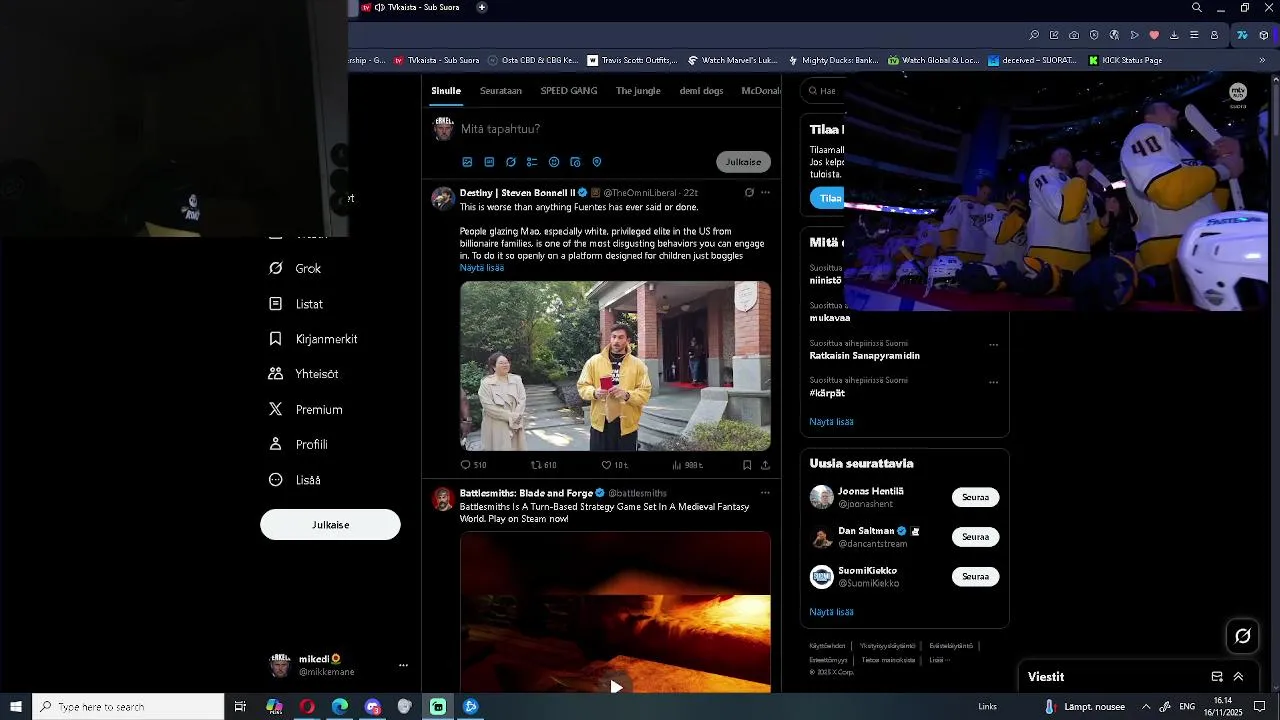This screenshot has height=720, width=1280.
Task: Open the Windows notification center
Action: [1260, 707]
